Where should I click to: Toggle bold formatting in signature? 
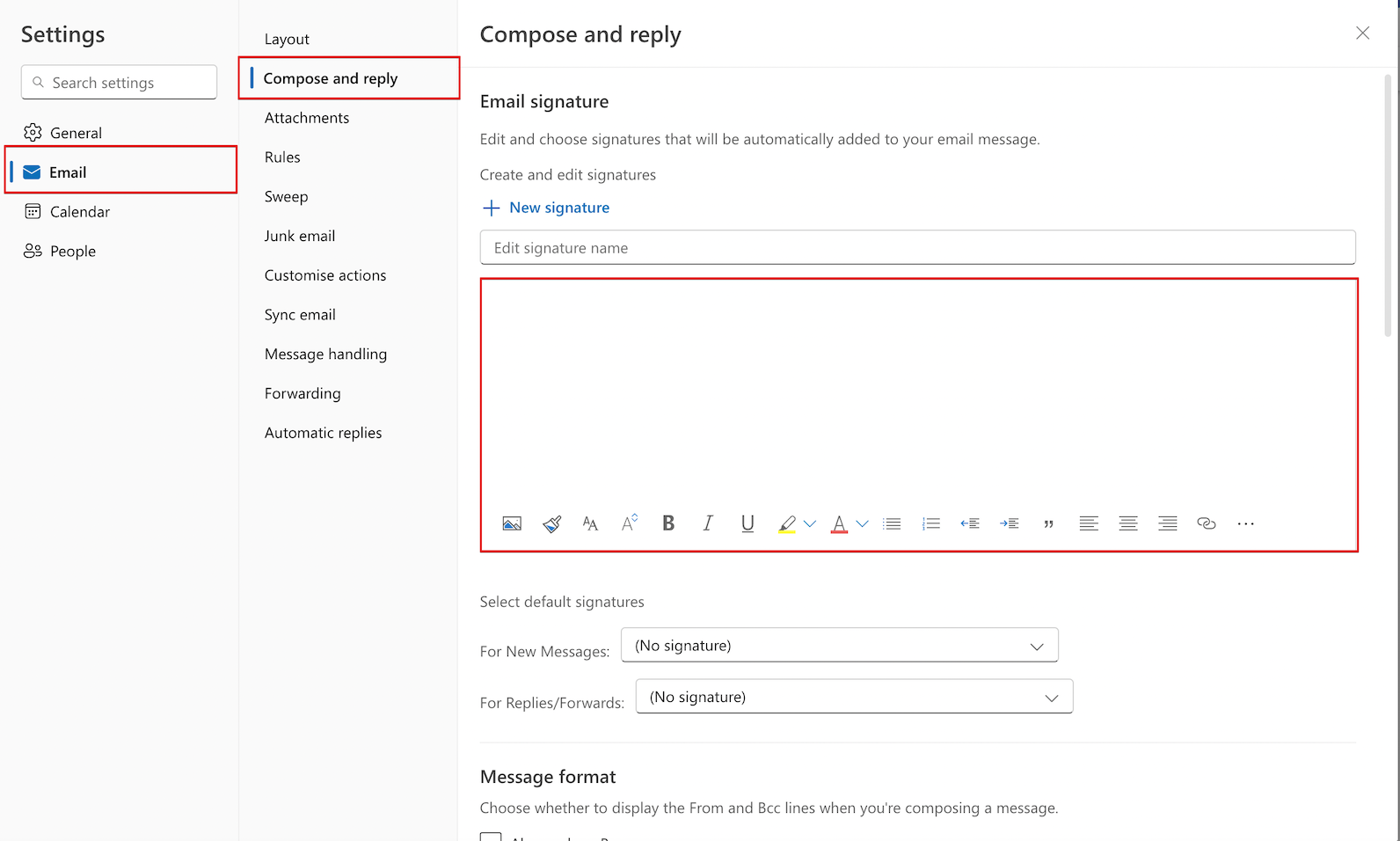click(x=668, y=523)
